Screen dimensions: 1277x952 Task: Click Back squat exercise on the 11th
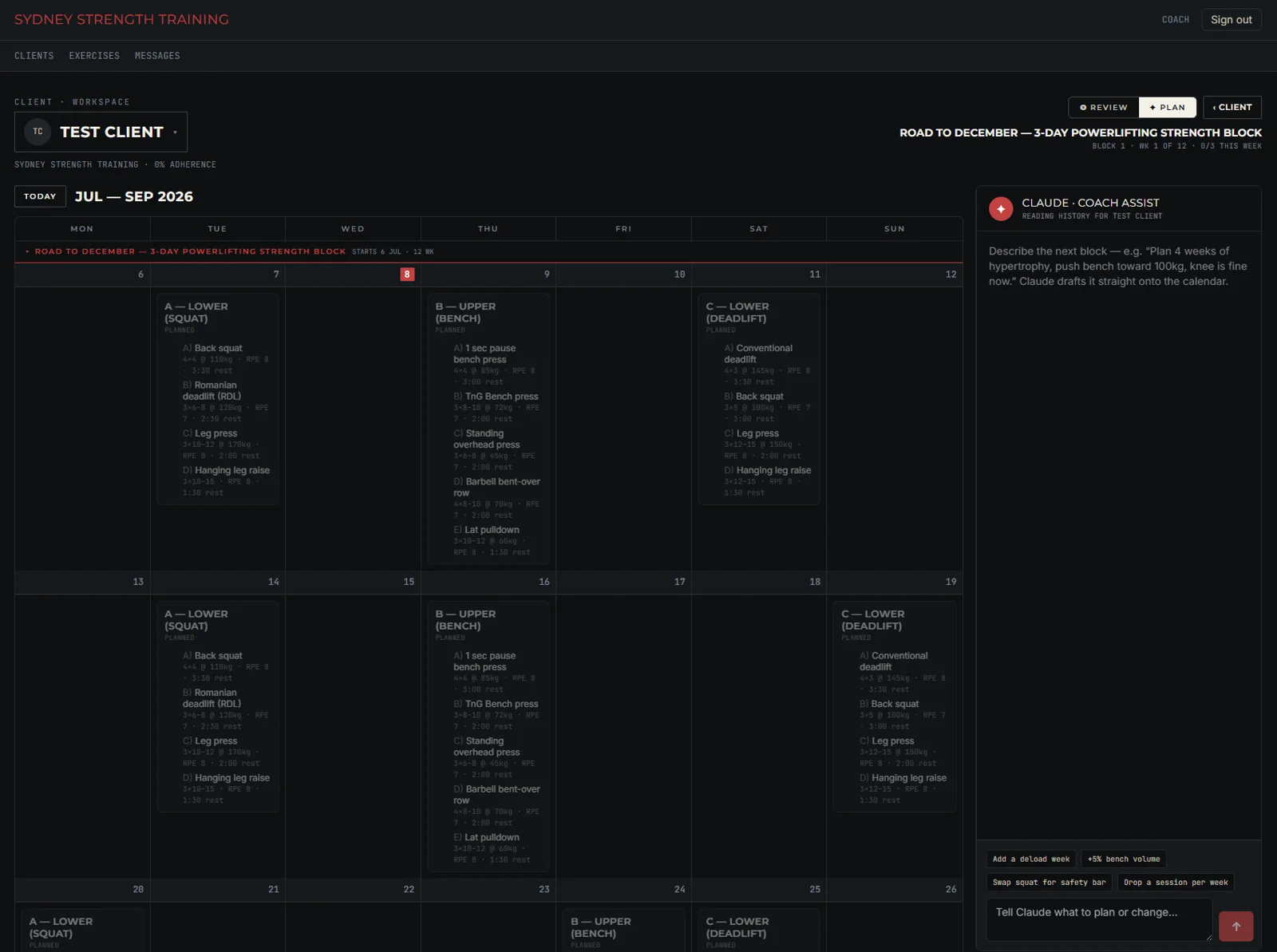pos(759,397)
